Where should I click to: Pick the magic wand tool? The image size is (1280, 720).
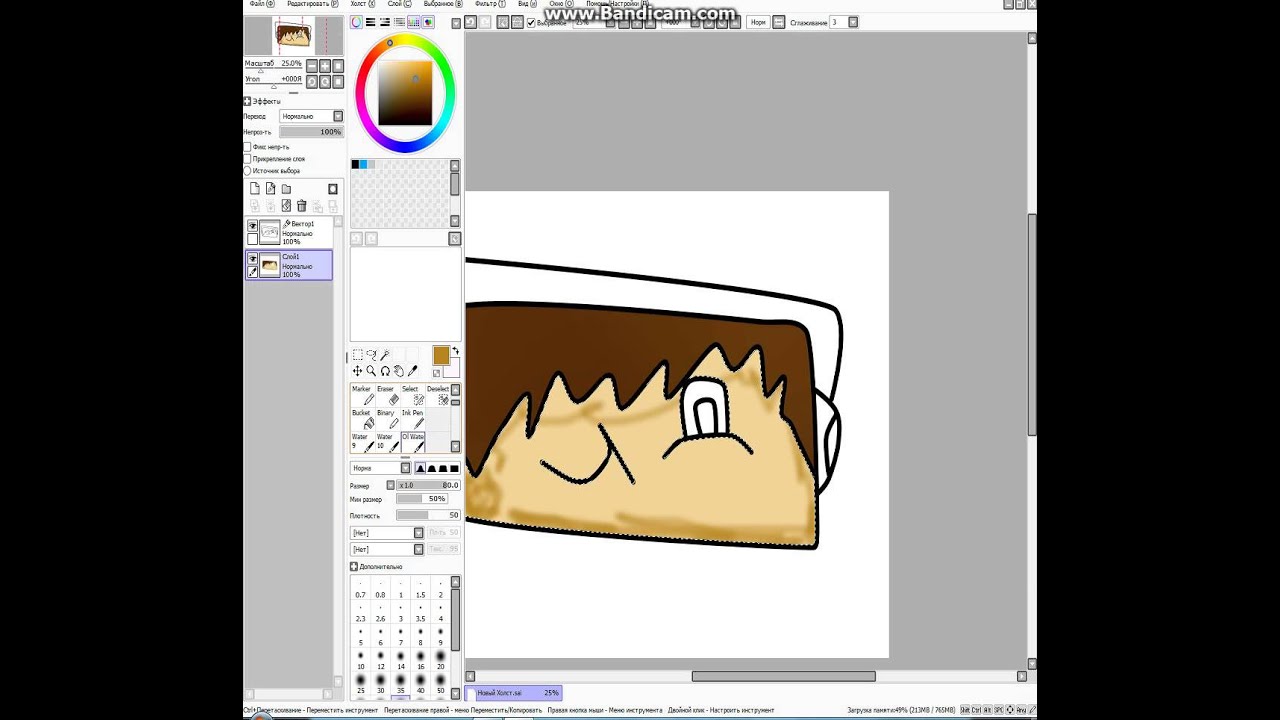(384, 355)
